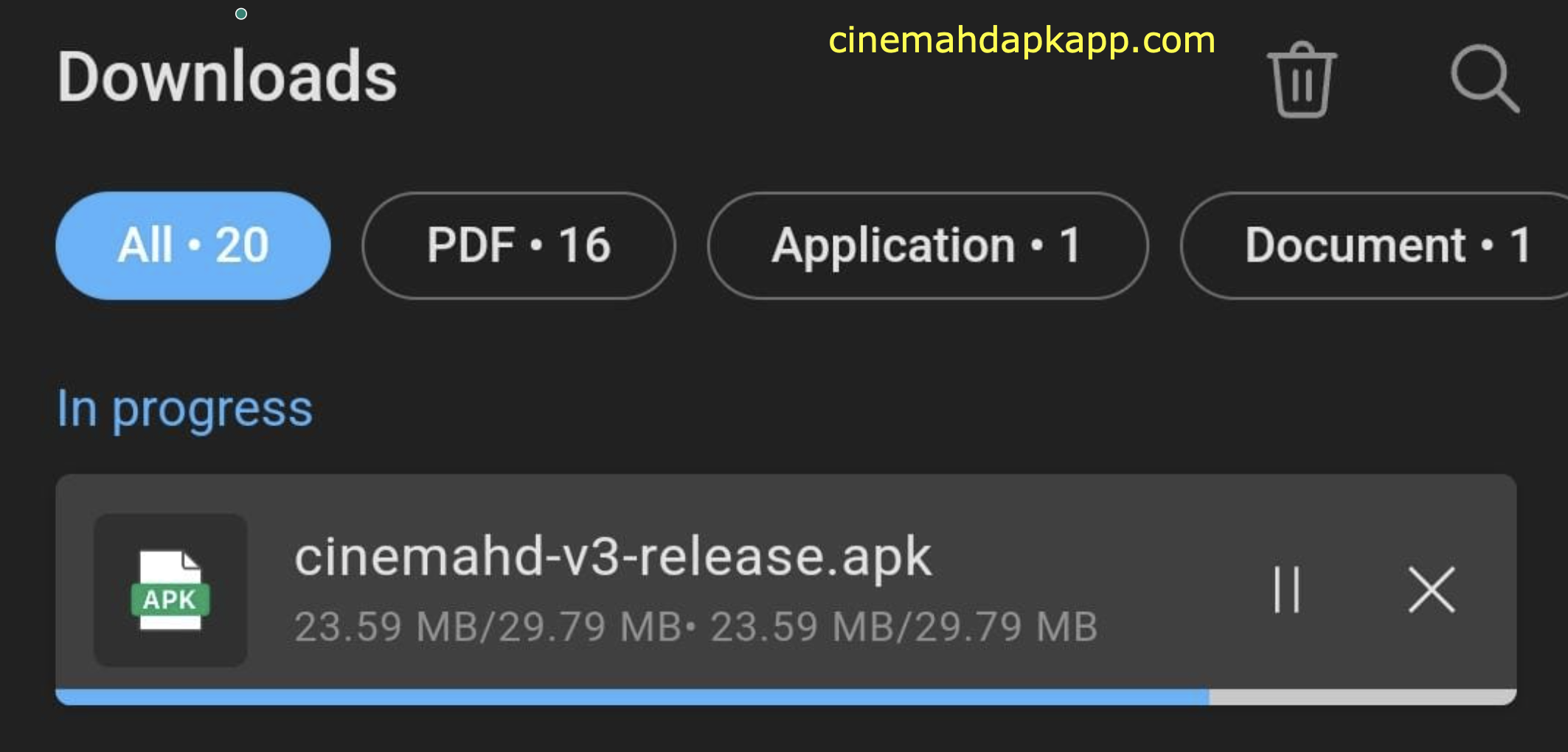This screenshot has width=1568, height=752.
Task: Cancel the cinemahd APK download
Action: [1431, 589]
